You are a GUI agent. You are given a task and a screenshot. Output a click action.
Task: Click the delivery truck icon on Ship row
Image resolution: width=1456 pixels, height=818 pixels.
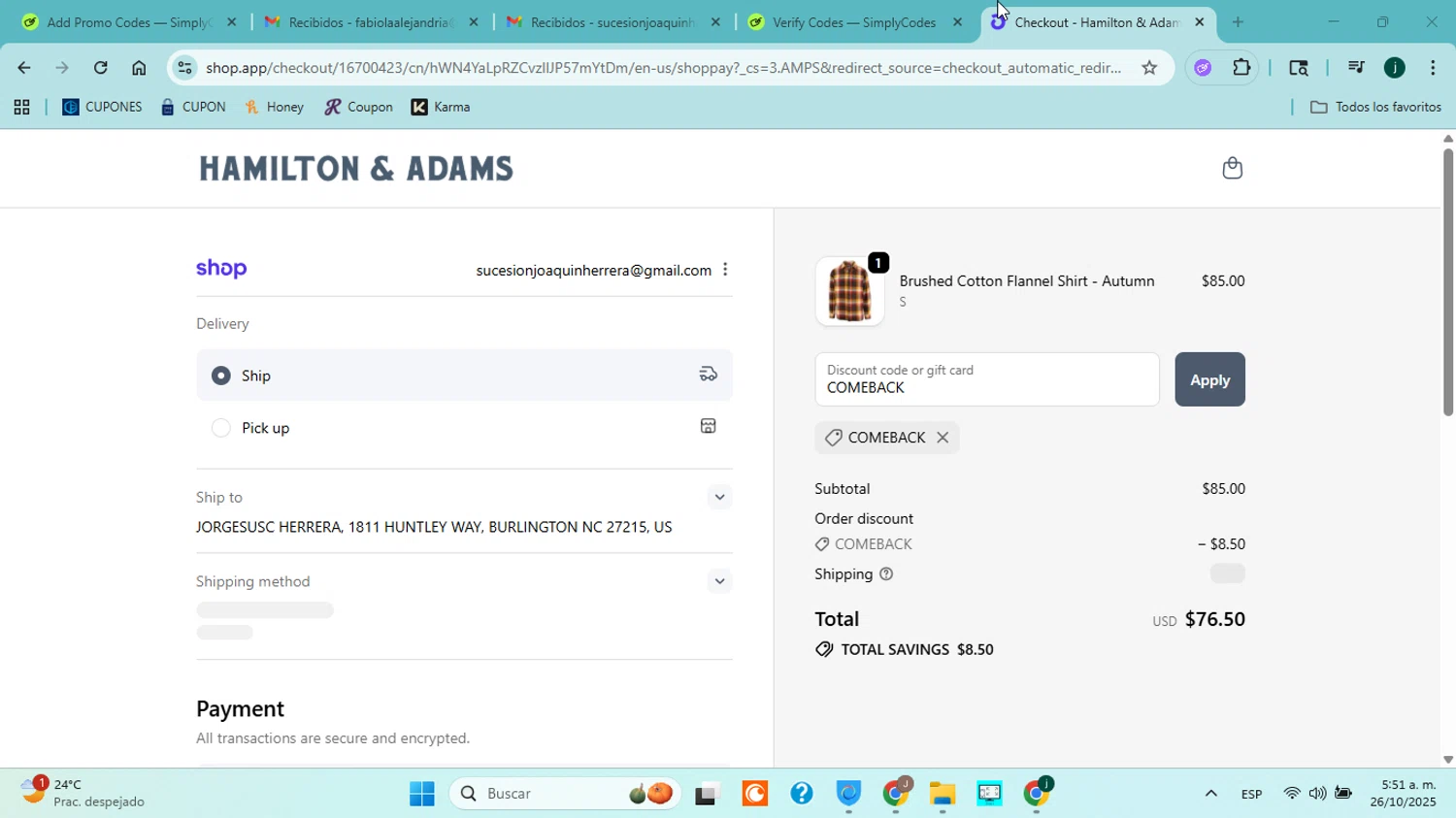point(709,375)
